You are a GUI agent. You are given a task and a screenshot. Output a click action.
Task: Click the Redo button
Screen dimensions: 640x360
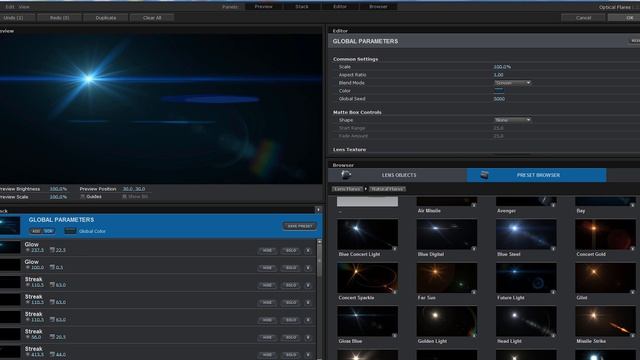pos(60,18)
